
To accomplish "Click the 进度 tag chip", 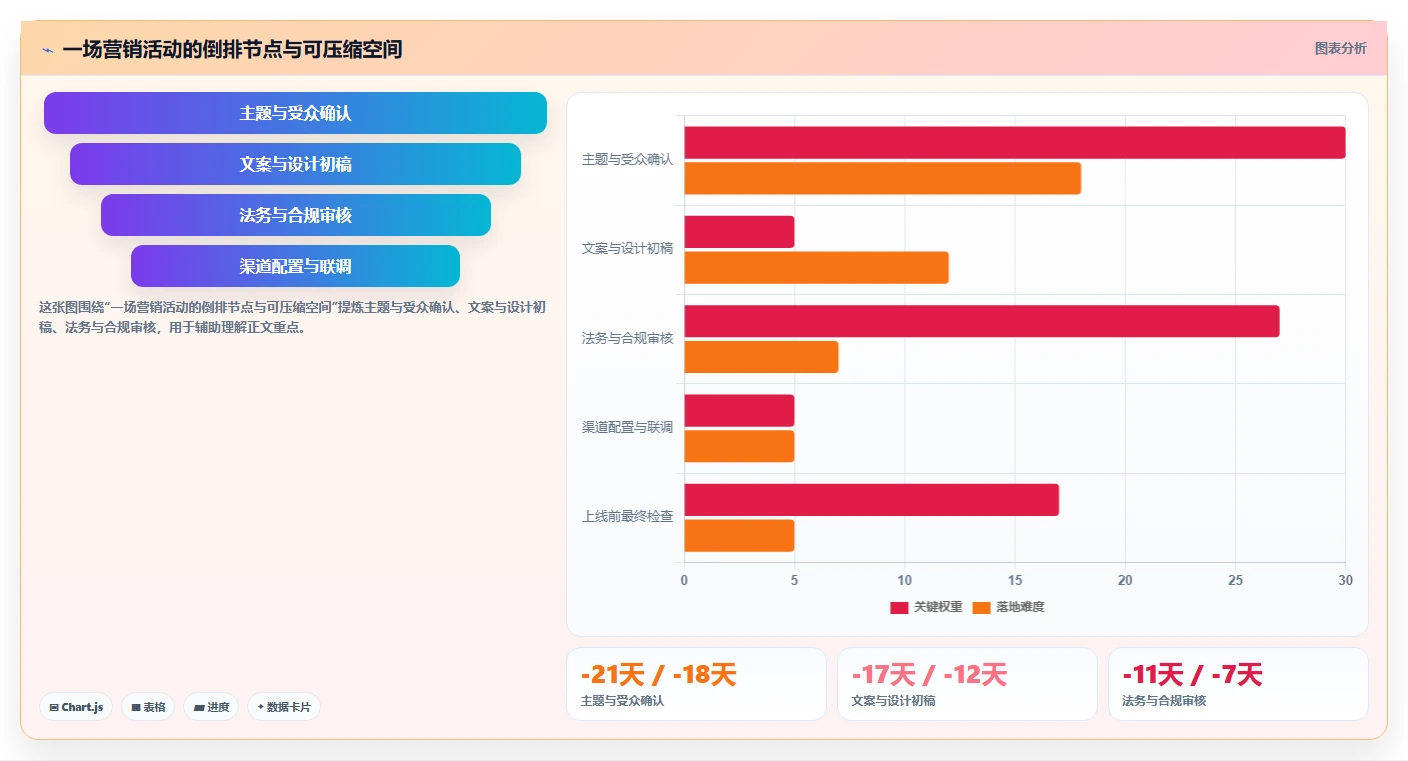I will [x=211, y=707].
